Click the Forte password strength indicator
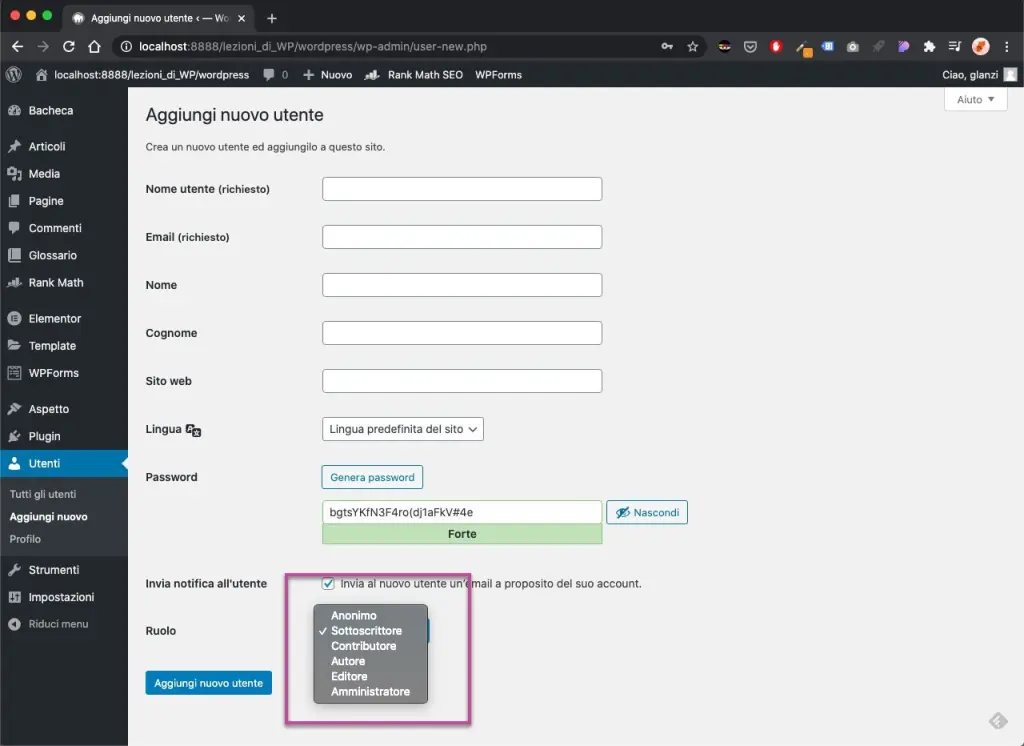Screen dimensions: 1024x746 pos(462,534)
